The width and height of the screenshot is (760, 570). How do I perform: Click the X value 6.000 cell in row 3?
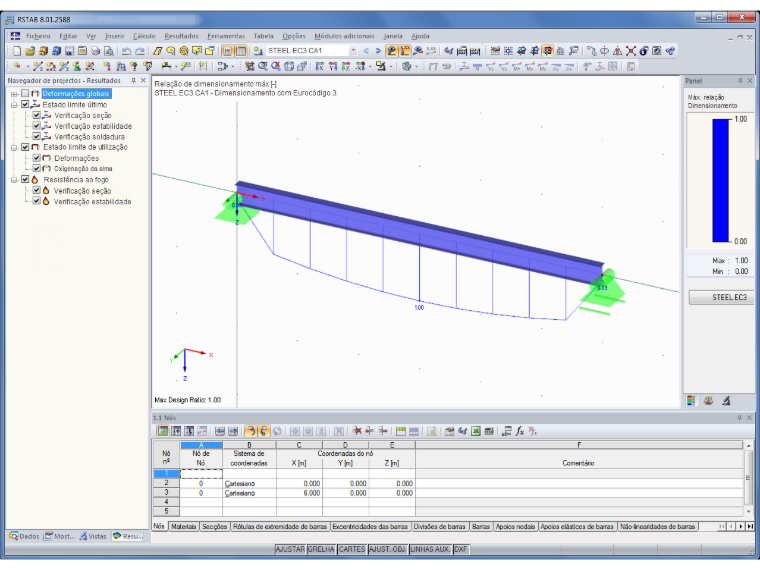tap(299, 493)
